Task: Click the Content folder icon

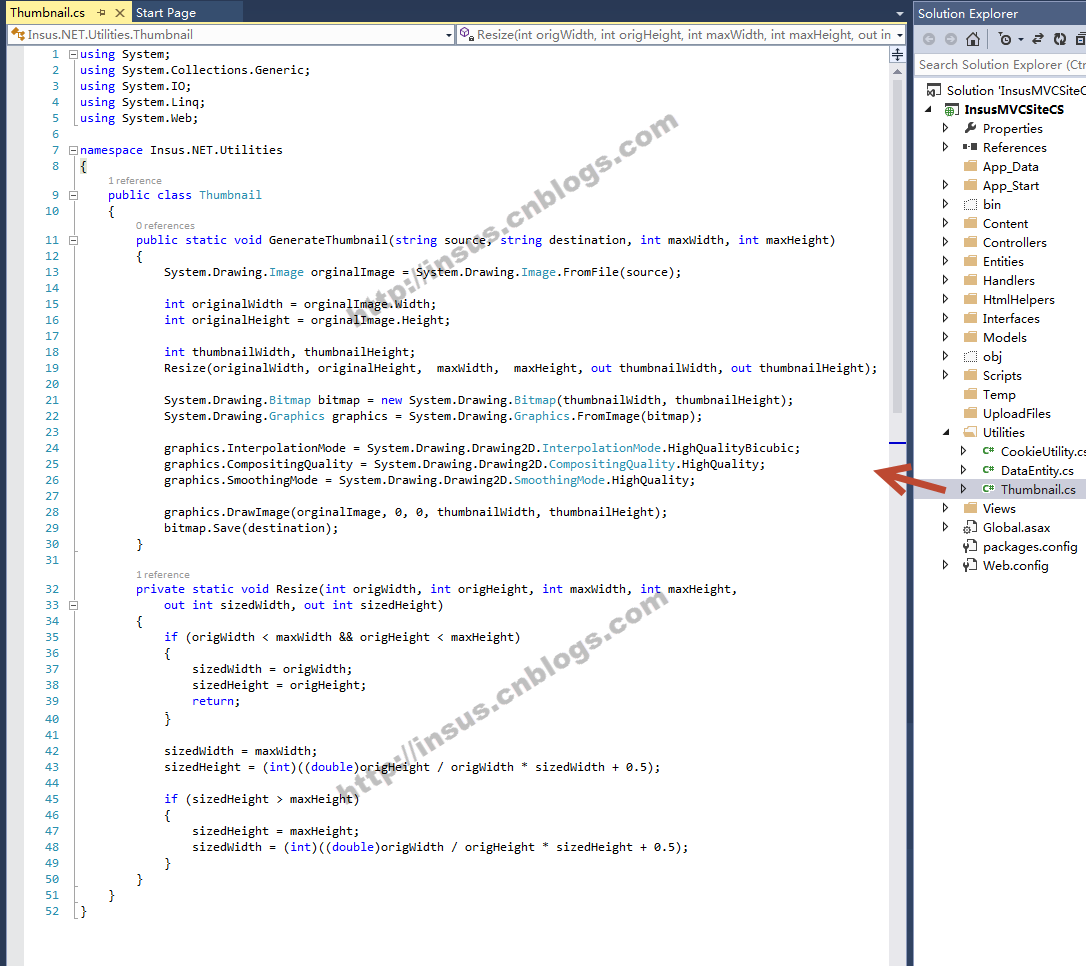Action: point(970,223)
